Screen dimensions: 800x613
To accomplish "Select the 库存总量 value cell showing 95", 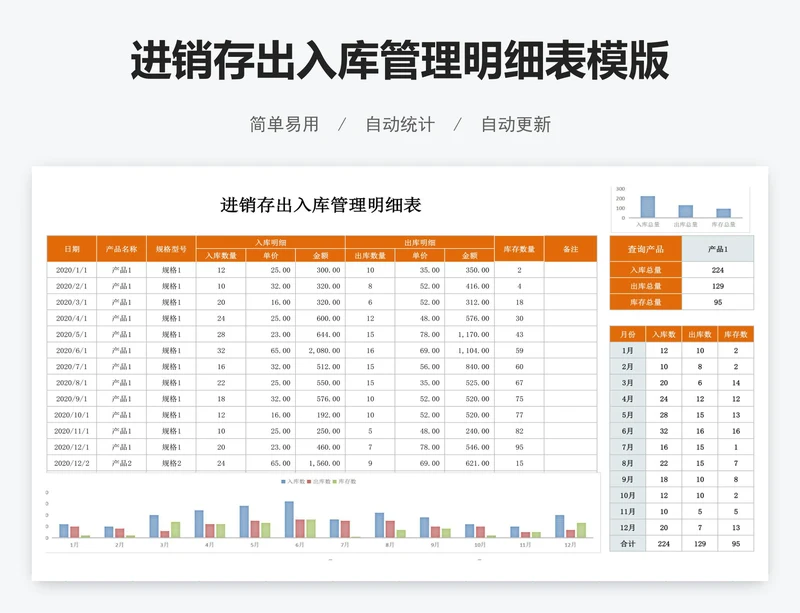I will tap(718, 302).
